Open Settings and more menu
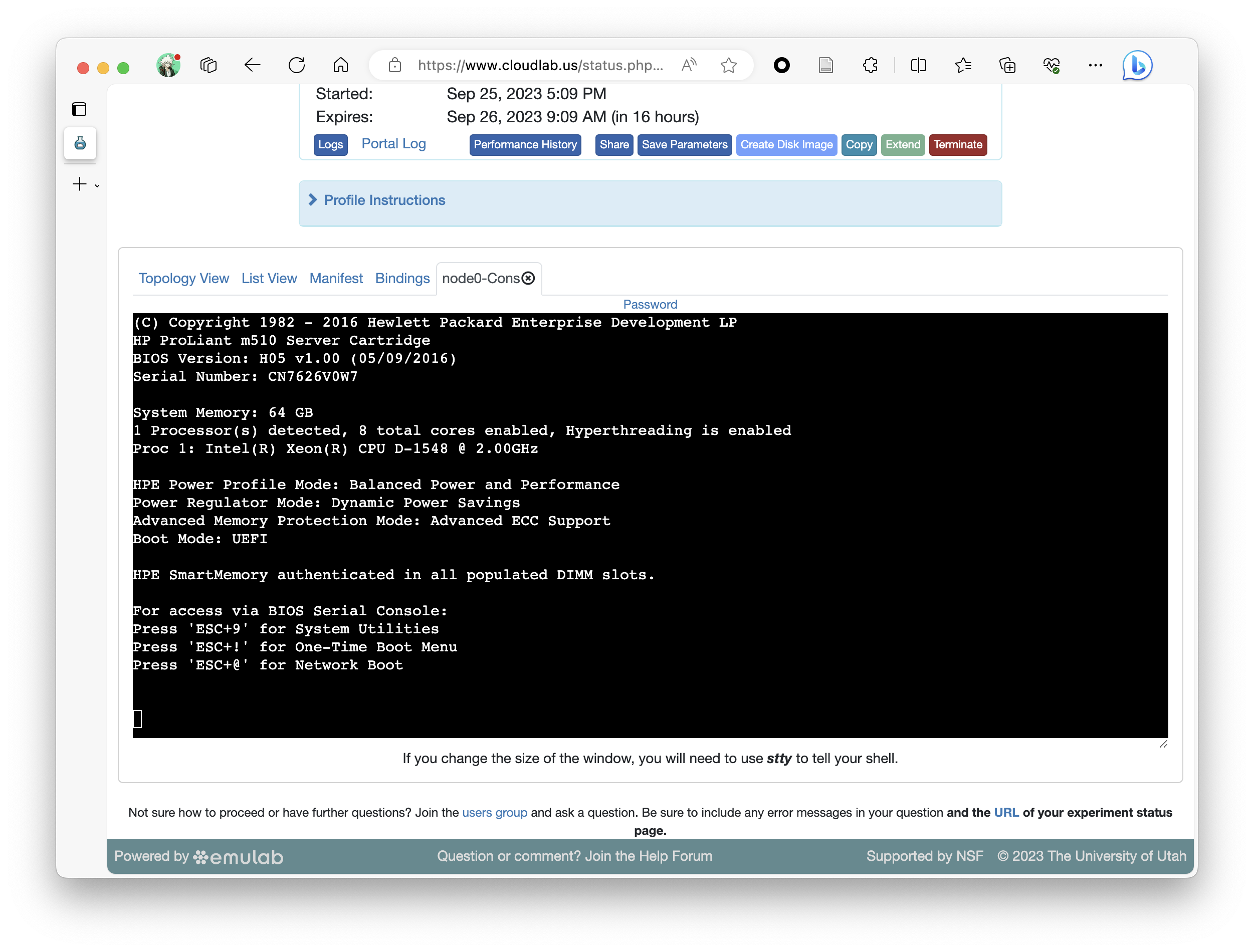This screenshot has height=952, width=1254. (1095, 65)
